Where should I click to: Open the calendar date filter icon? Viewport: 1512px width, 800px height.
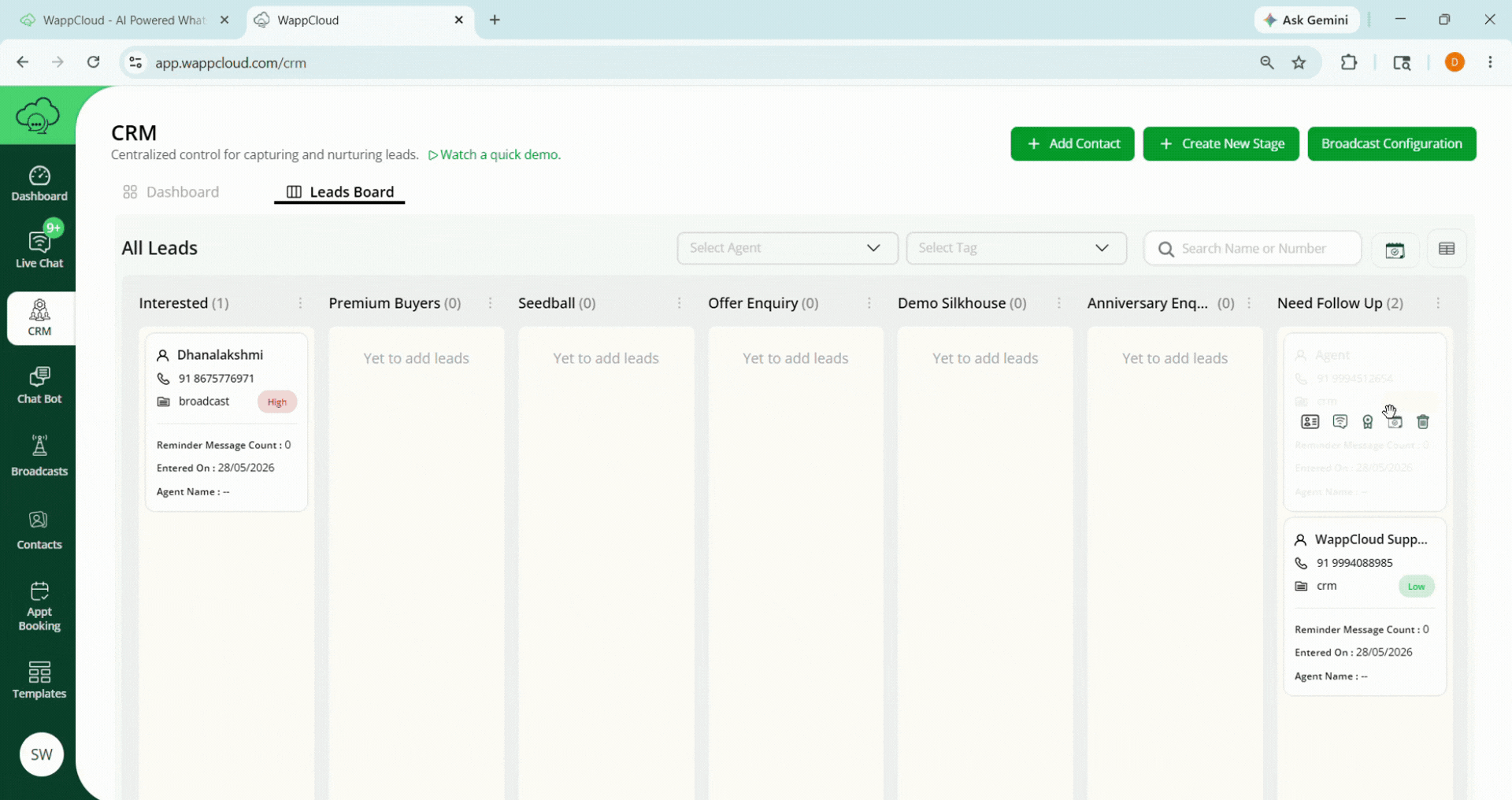[x=1395, y=250]
